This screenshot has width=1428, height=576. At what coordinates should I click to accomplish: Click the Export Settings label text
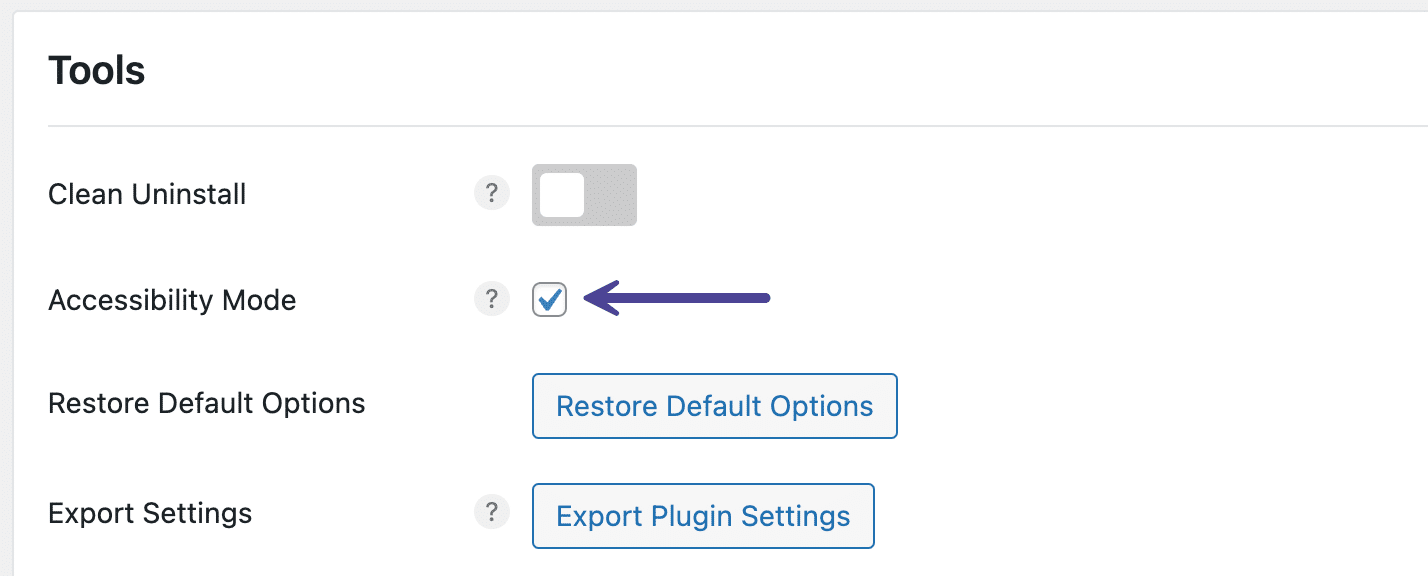150,514
